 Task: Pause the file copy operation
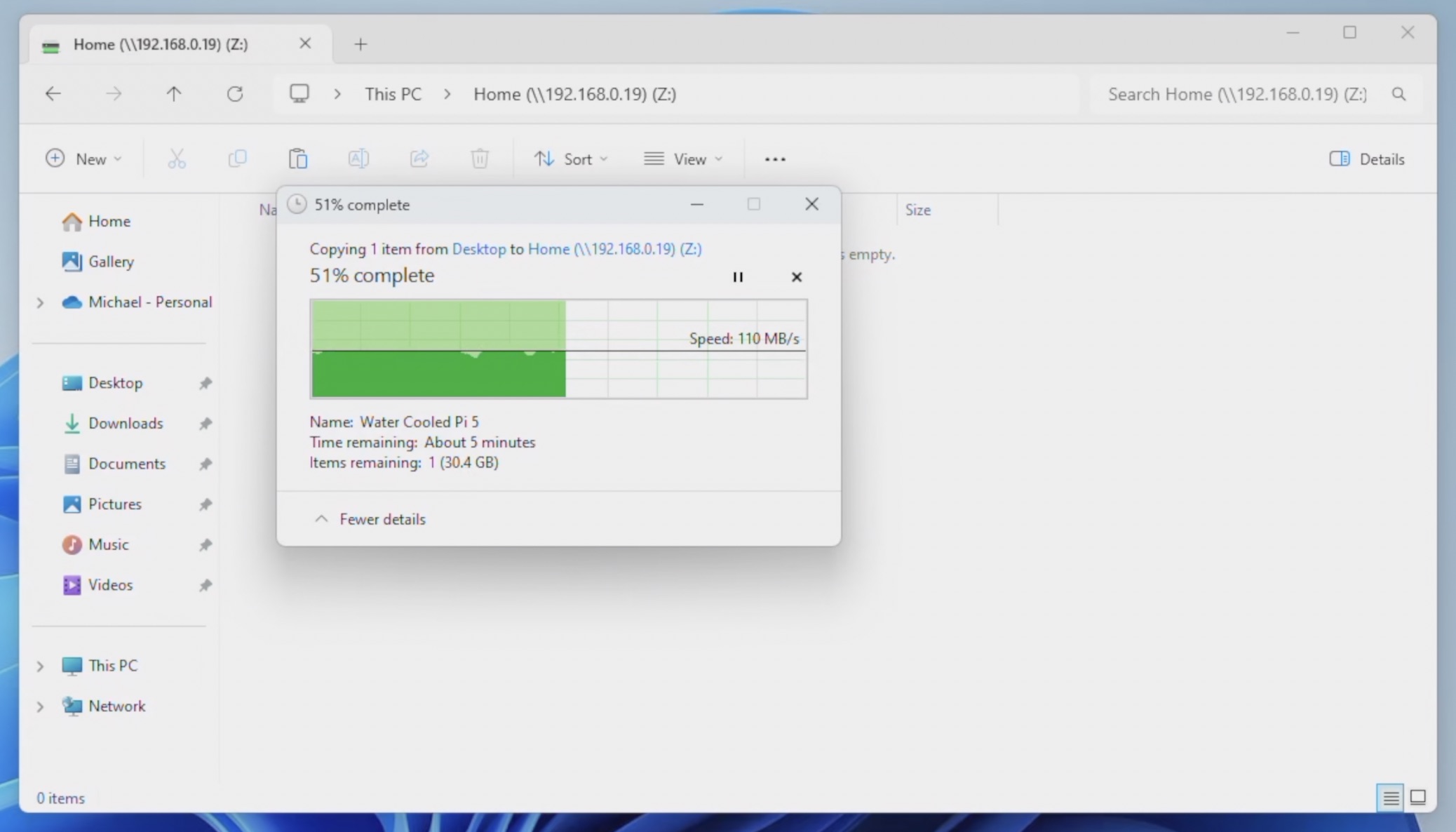point(737,277)
